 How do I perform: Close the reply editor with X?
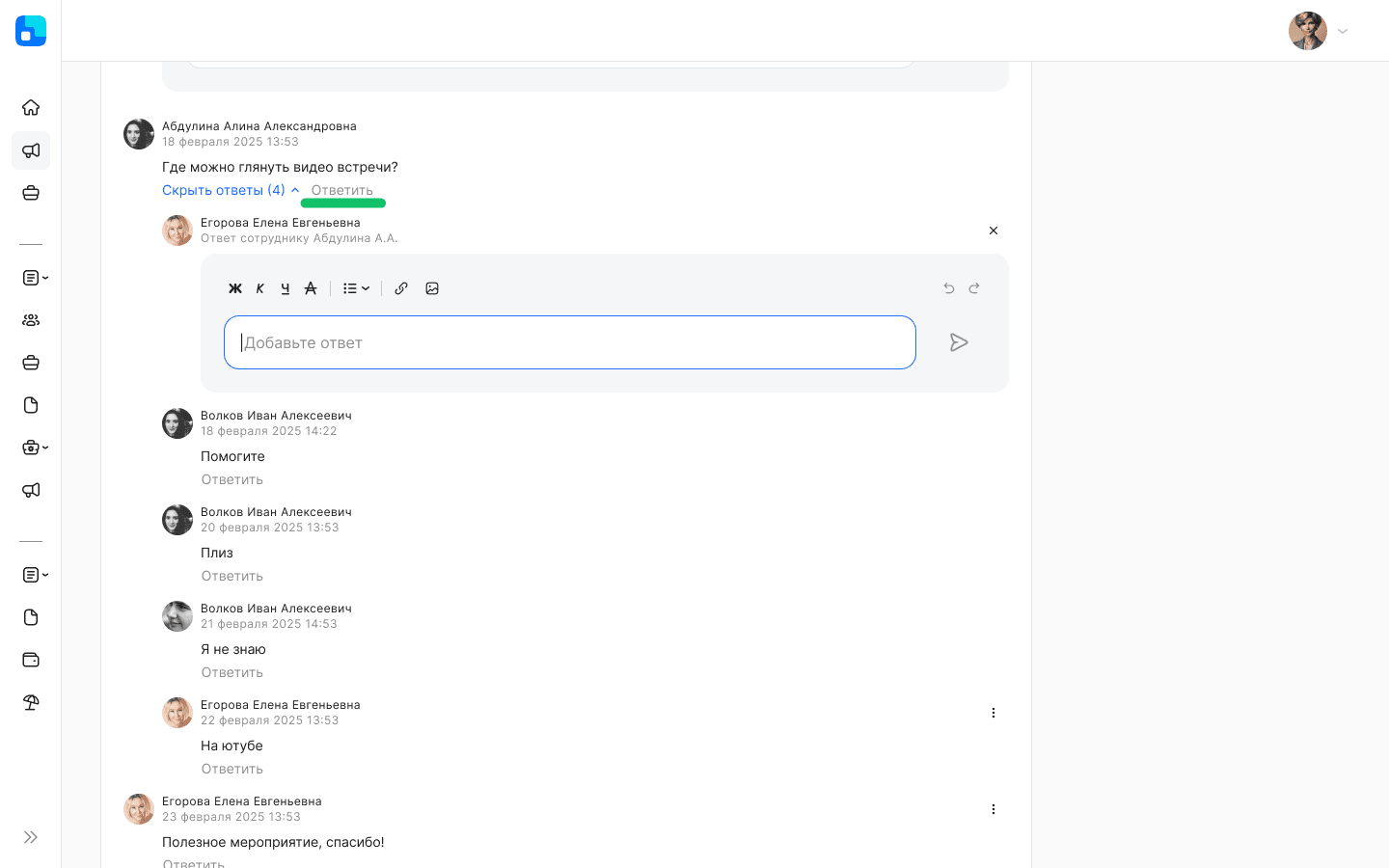pos(993,231)
